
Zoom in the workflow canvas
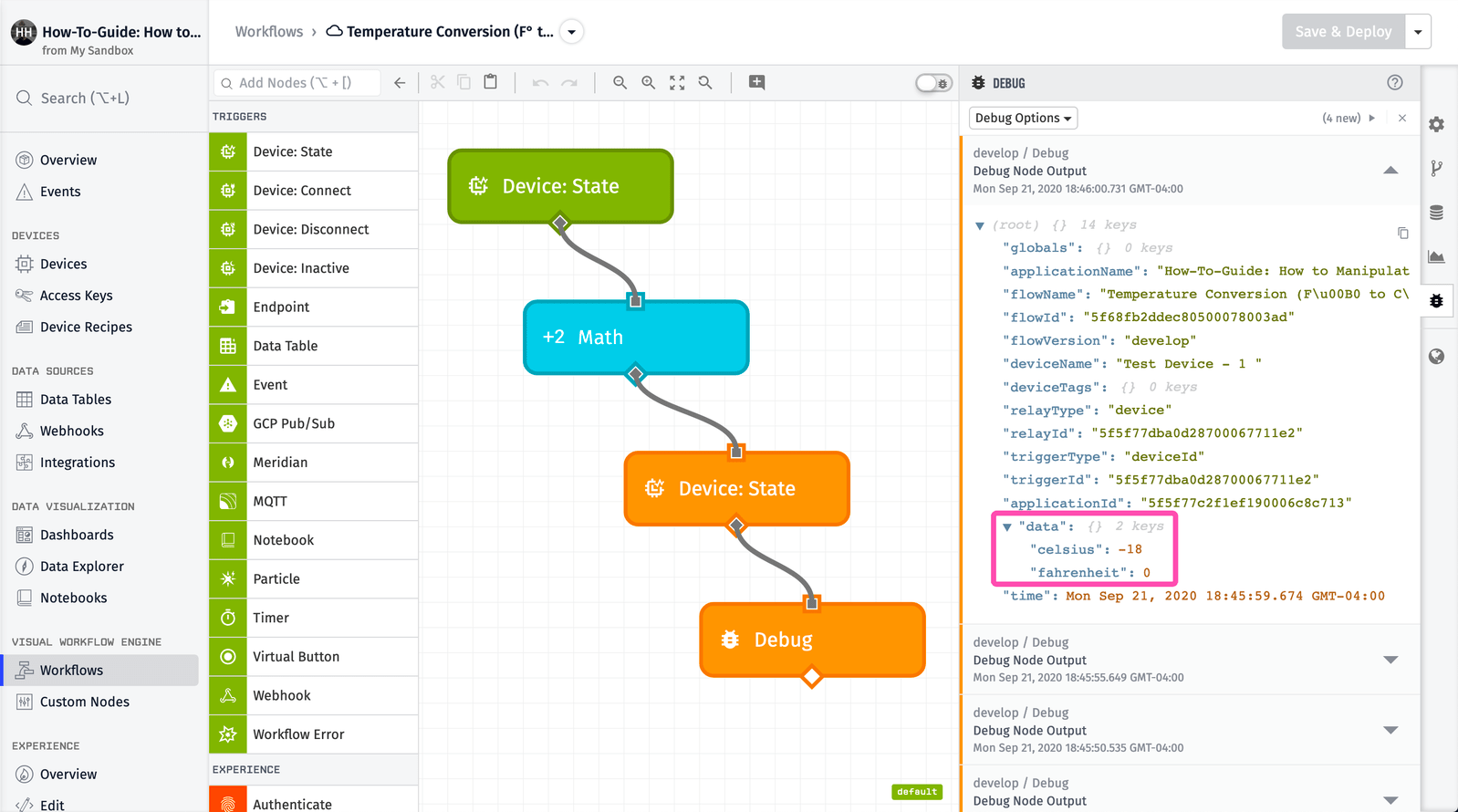point(648,82)
